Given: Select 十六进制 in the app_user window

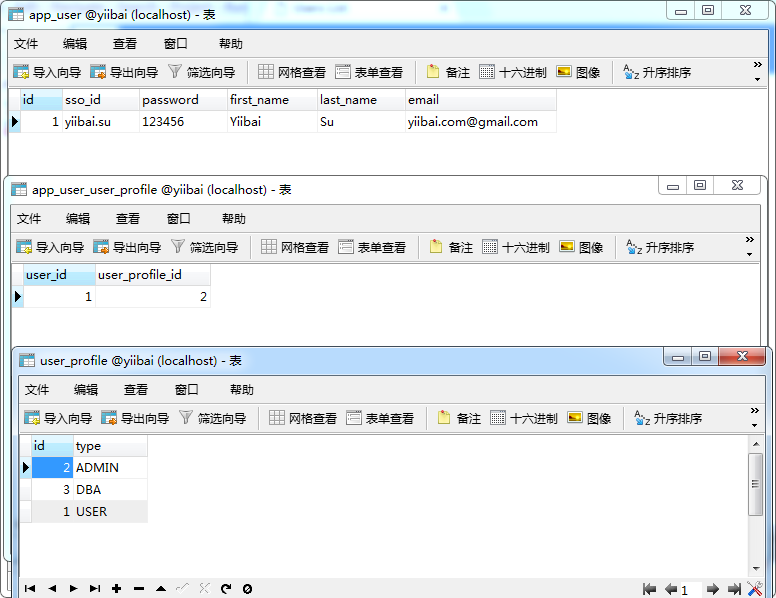Looking at the screenshot, I should point(513,72).
